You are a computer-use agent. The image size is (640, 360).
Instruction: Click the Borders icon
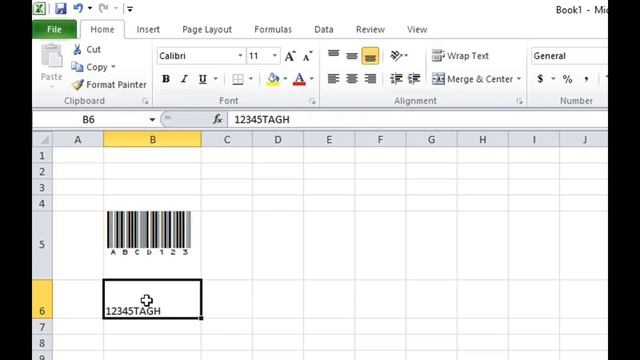tap(238, 79)
